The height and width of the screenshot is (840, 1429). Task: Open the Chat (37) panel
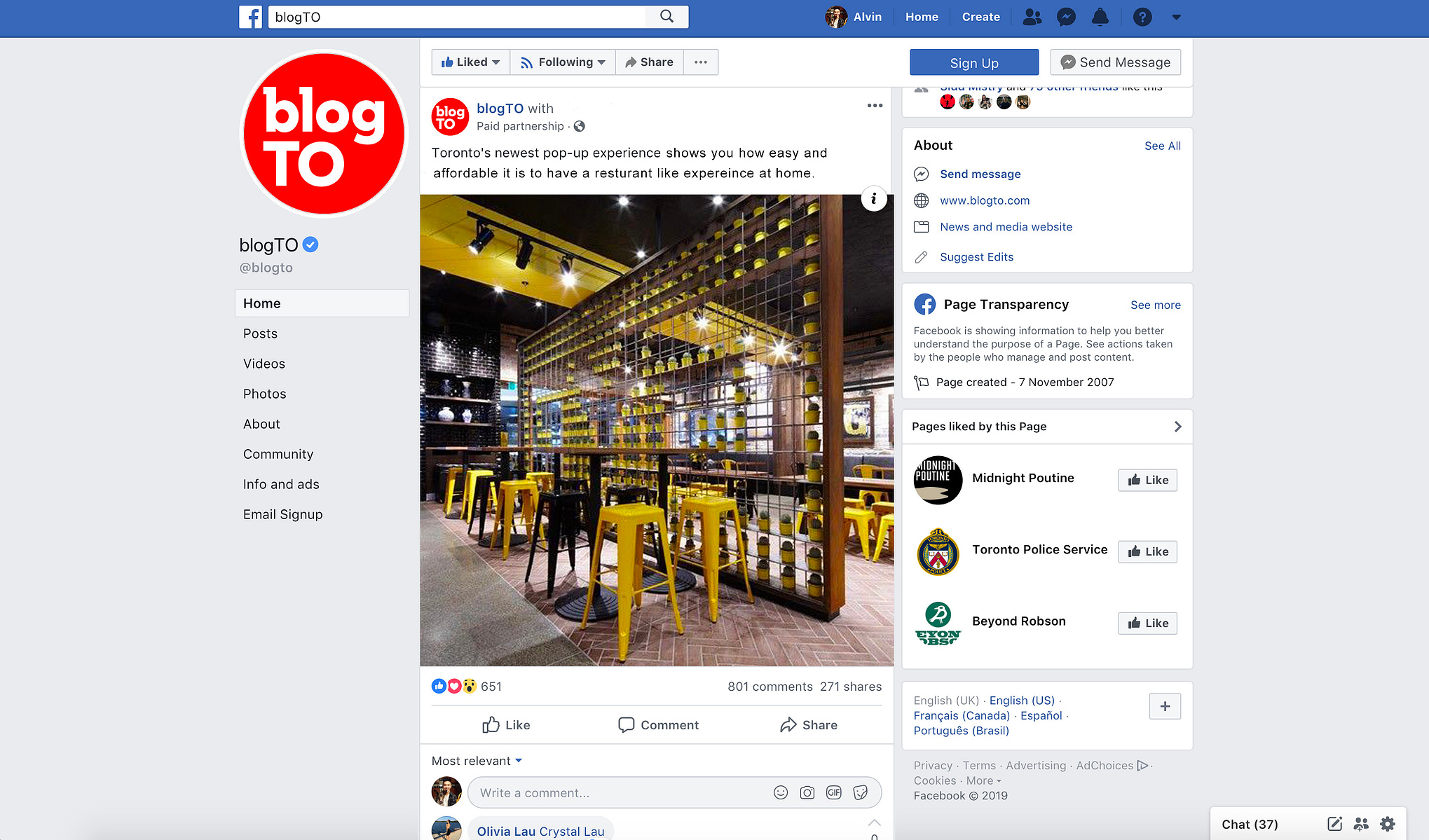tap(1250, 825)
